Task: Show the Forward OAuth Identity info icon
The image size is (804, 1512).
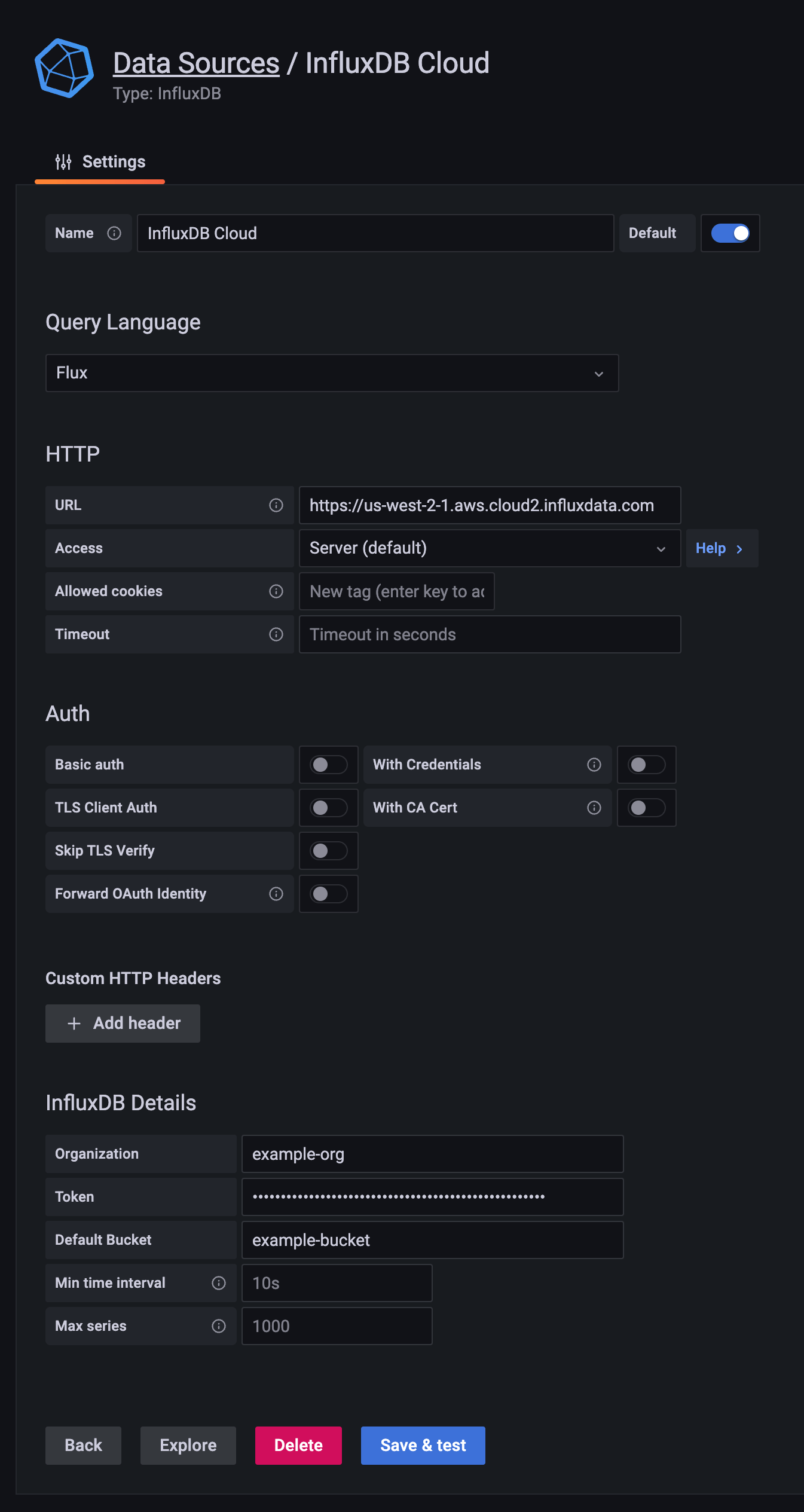Action: [276, 894]
